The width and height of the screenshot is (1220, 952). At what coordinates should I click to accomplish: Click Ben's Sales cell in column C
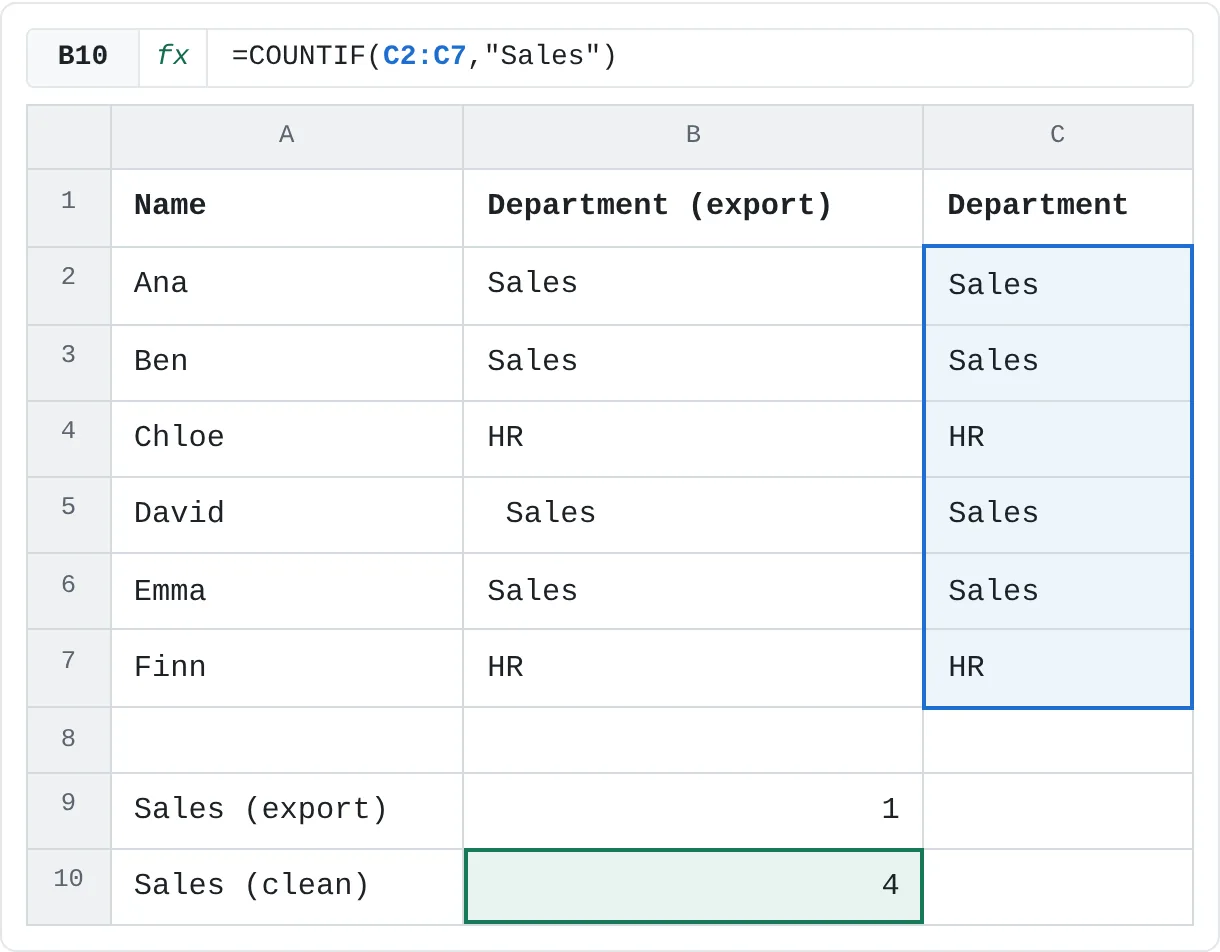pyautogui.click(x=1058, y=362)
